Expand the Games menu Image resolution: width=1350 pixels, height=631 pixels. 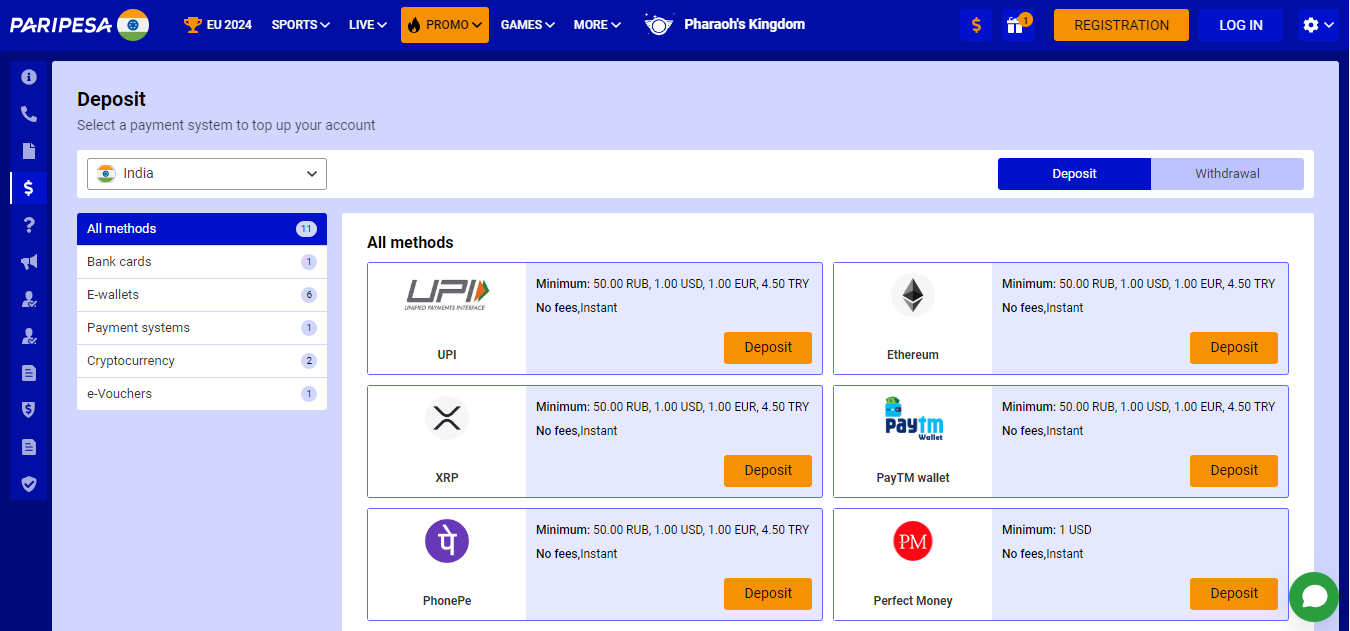[x=527, y=25]
